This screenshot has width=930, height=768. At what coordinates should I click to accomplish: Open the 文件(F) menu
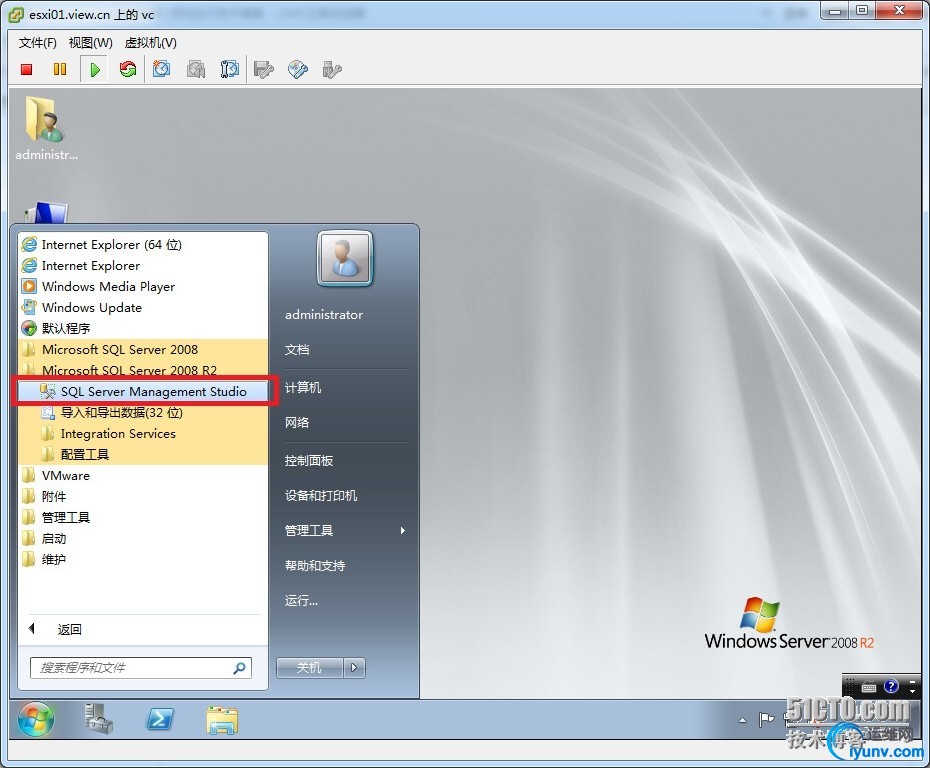pyautogui.click(x=37, y=43)
